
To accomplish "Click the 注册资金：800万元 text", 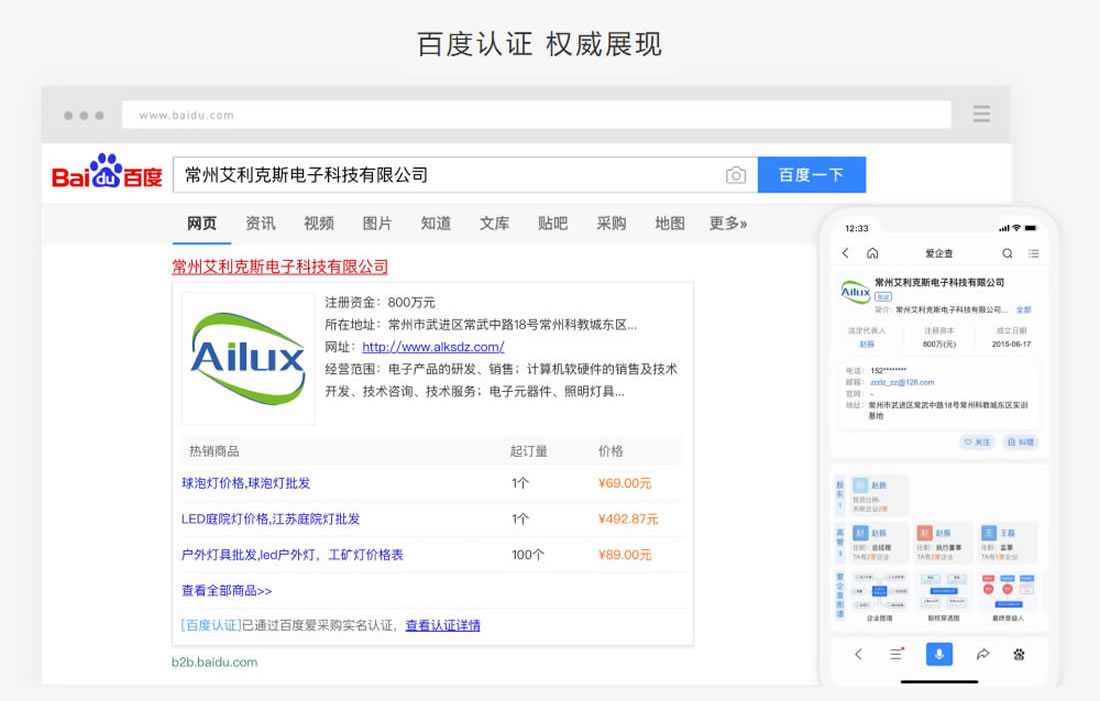I will tap(380, 302).
